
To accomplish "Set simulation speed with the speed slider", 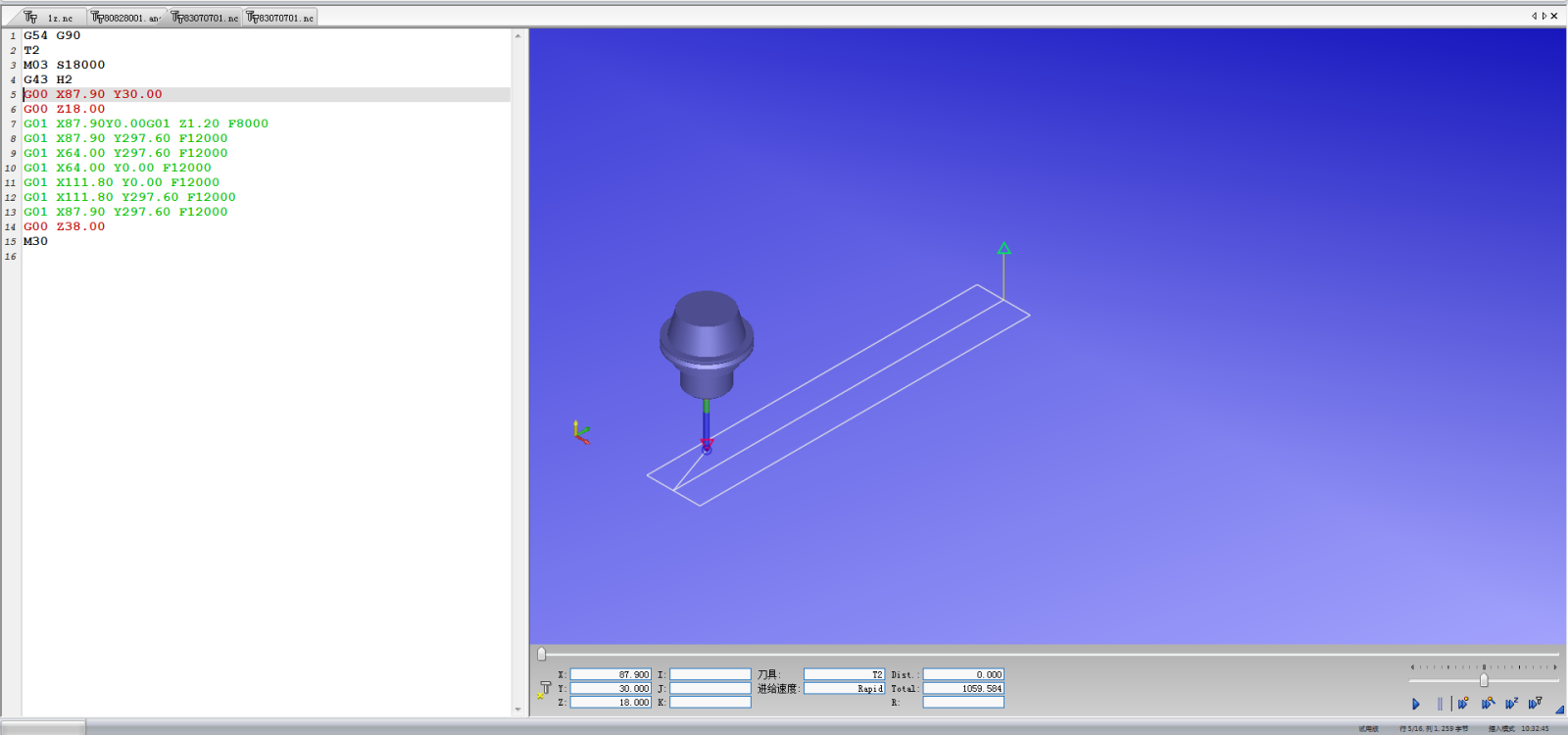I will (1484, 680).
